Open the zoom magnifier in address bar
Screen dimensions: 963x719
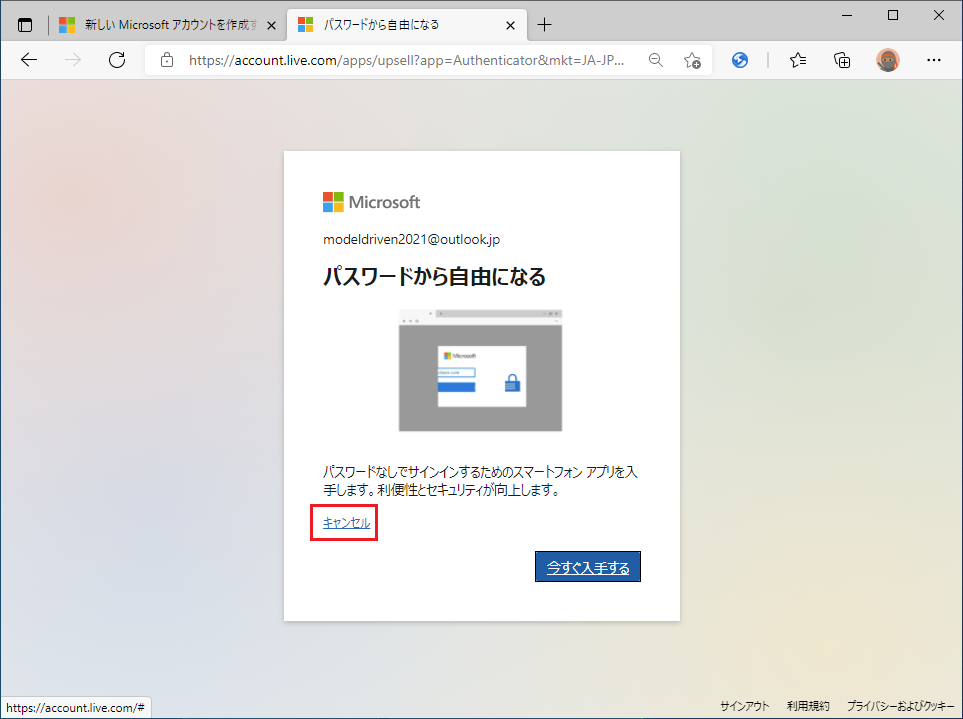(x=656, y=60)
